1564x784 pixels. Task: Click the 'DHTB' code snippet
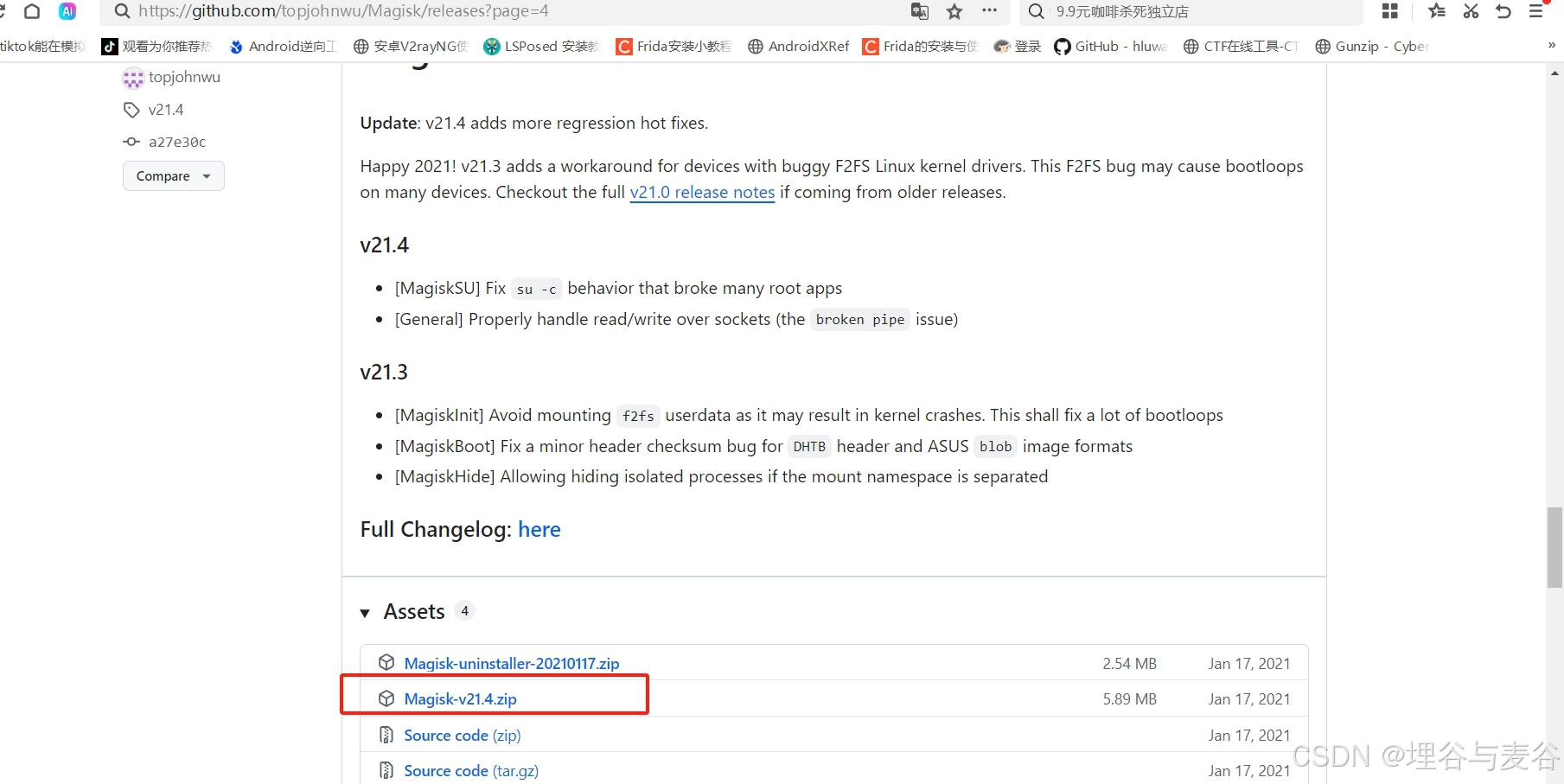click(809, 447)
